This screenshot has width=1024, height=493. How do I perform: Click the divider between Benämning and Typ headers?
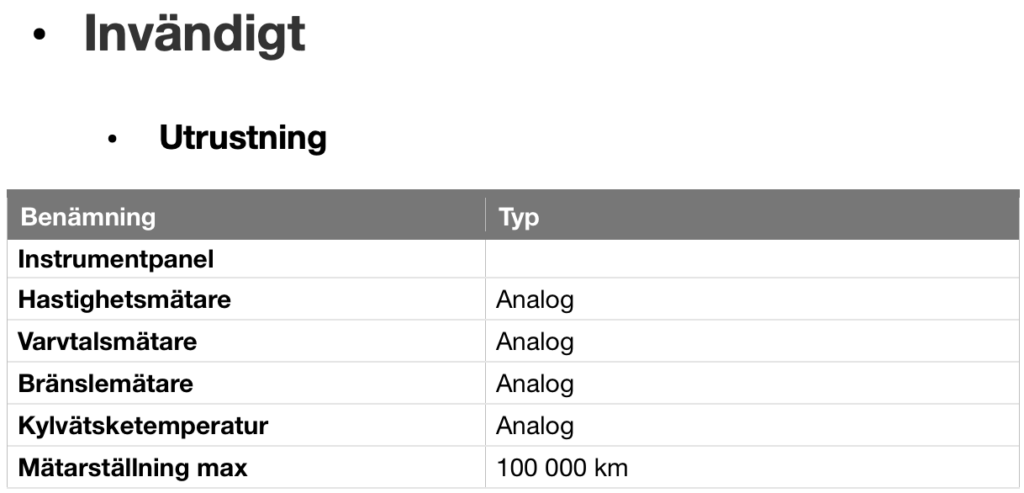click(x=485, y=215)
